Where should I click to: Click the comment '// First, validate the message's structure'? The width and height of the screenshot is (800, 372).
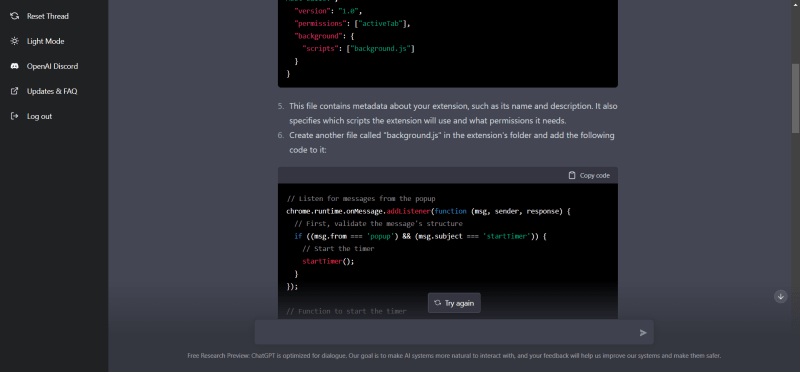[379, 224]
